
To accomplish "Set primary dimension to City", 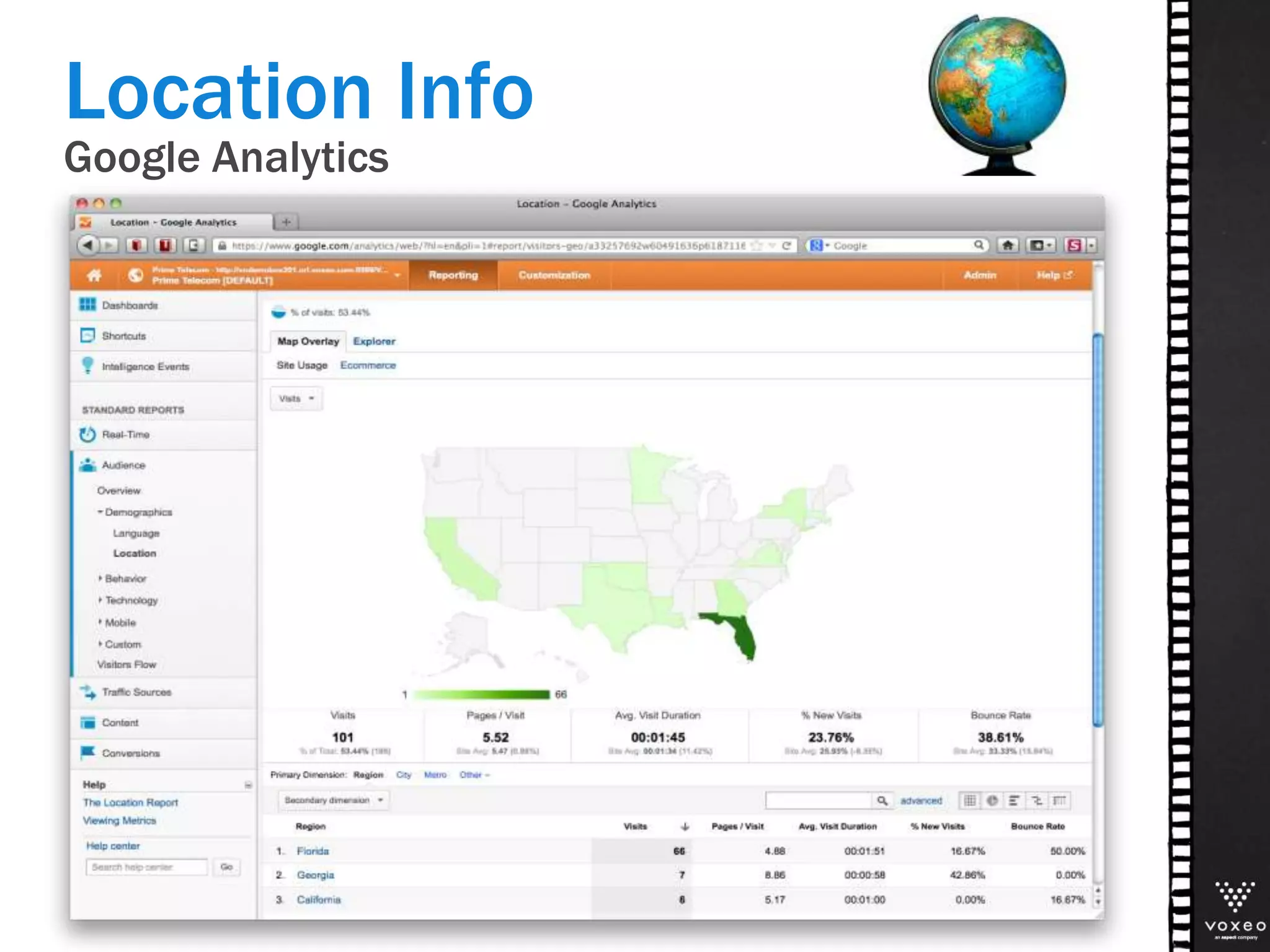I will pyautogui.click(x=404, y=775).
